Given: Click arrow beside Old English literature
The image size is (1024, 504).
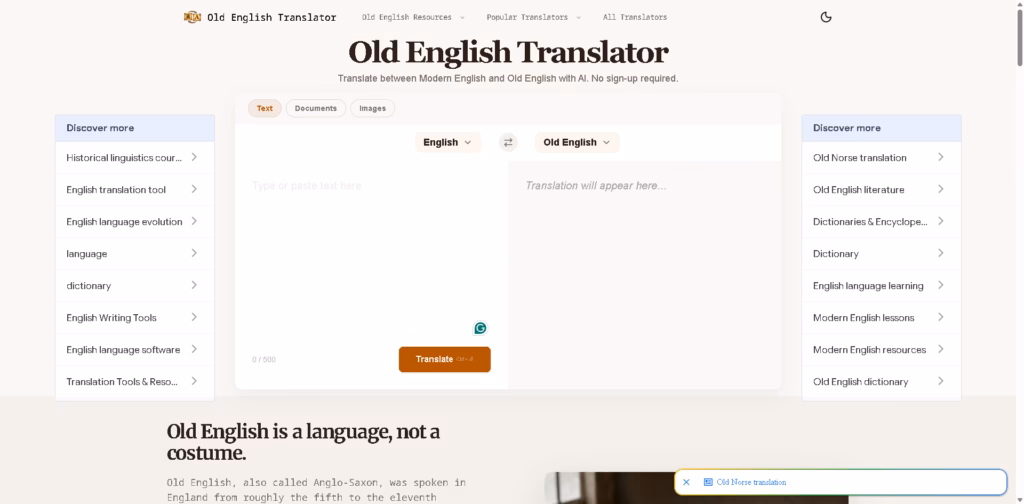Looking at the screenshot, I should pyautogui.click(x=940, y=189).
